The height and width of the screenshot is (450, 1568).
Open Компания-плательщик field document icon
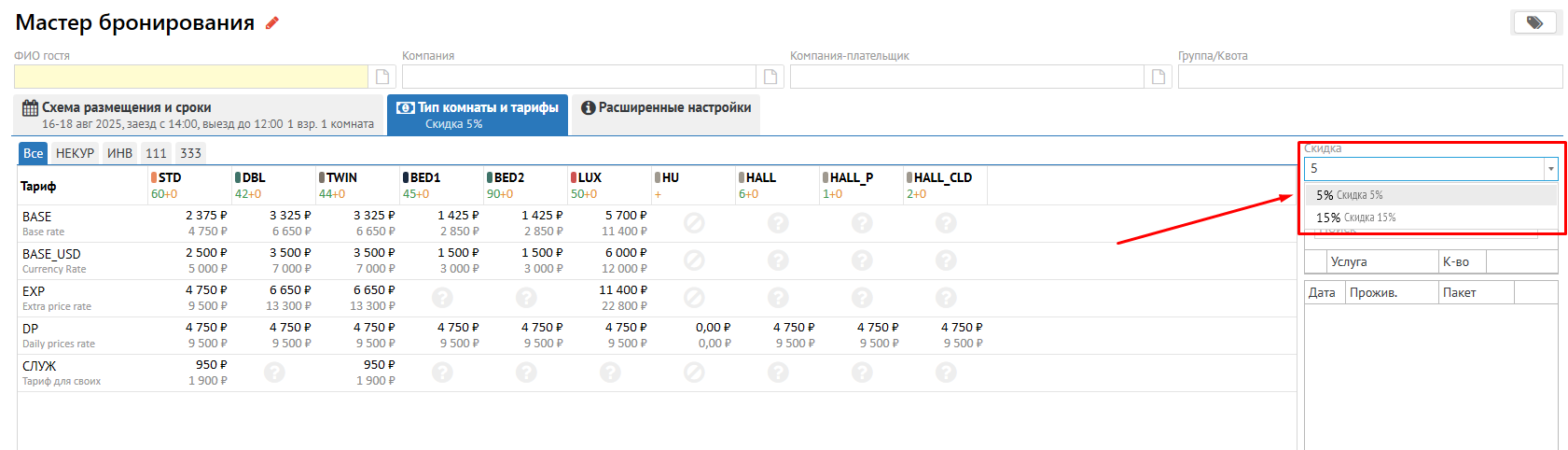click(x=1159, y=77)
